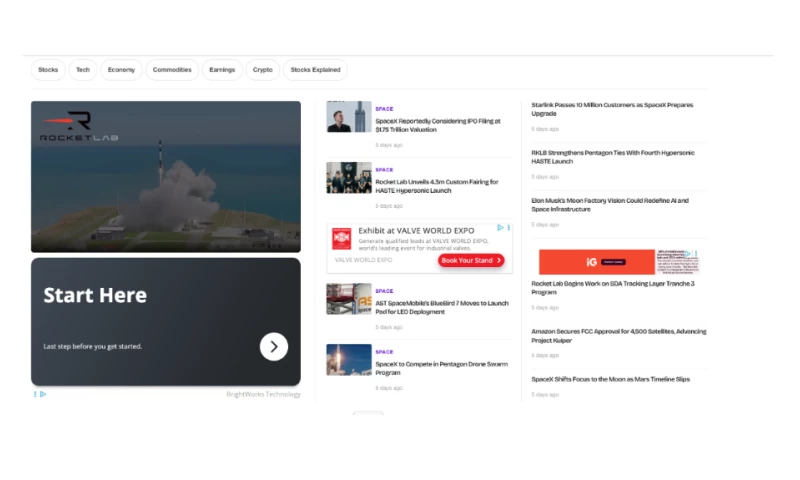Screen dimensions: 800x480
Task: Read SpaceX Reportedly Considering IPO Filing article
Action: point(438,125)
